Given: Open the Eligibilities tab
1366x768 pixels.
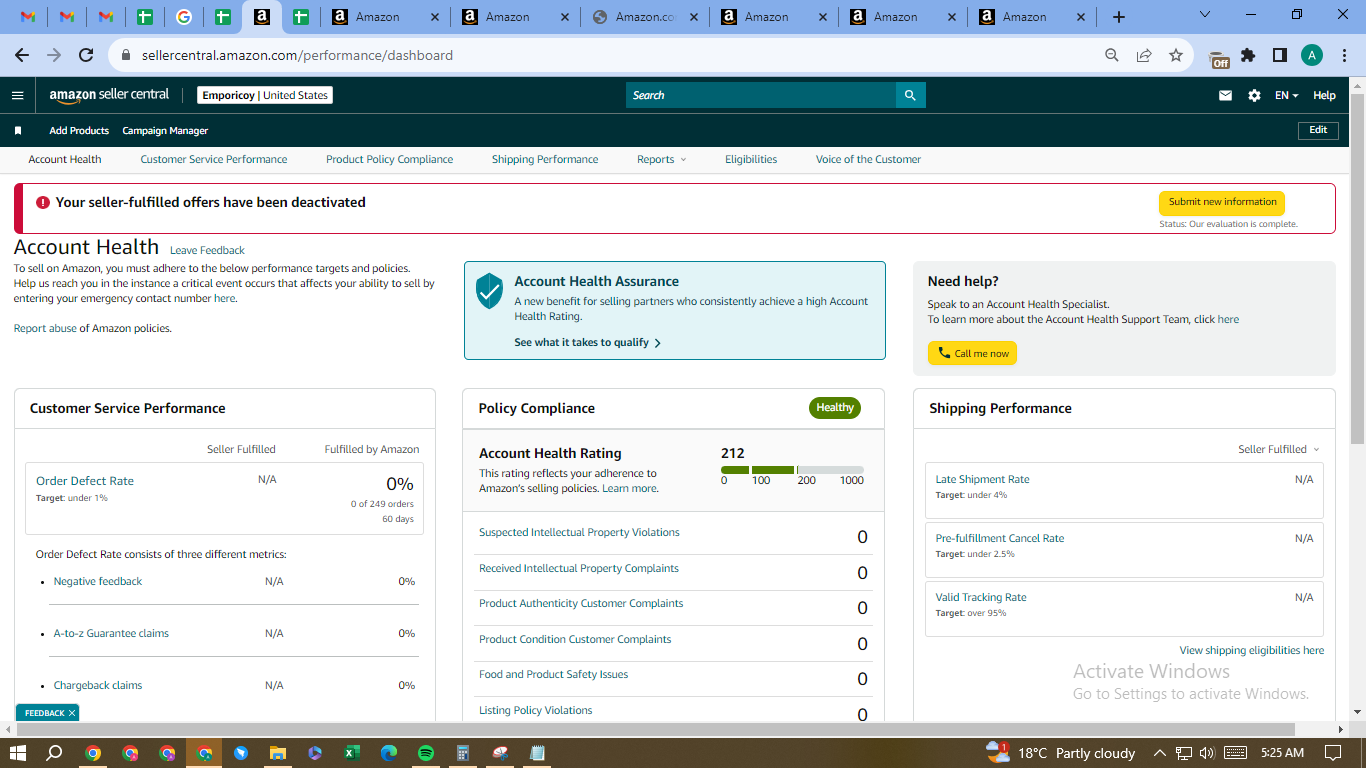Looking at the screenshot, I should tap(751, 159).
